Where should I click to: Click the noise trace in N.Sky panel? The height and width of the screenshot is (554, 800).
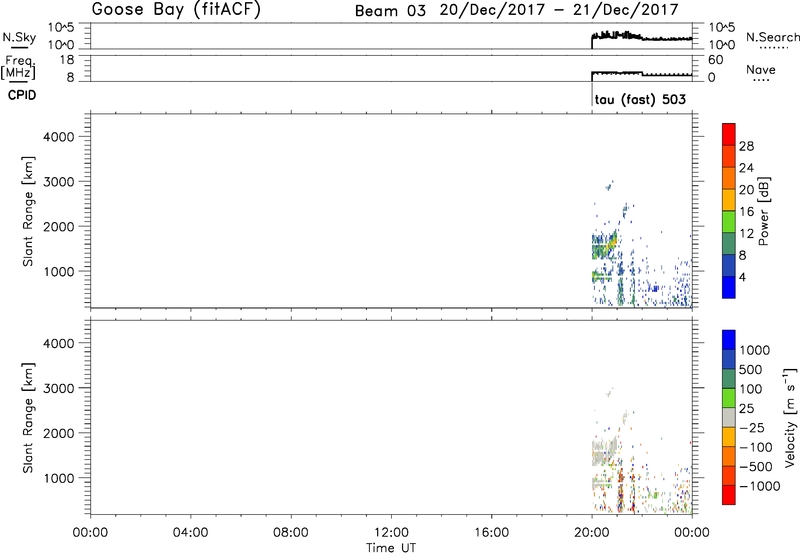[x=641, y=37]
